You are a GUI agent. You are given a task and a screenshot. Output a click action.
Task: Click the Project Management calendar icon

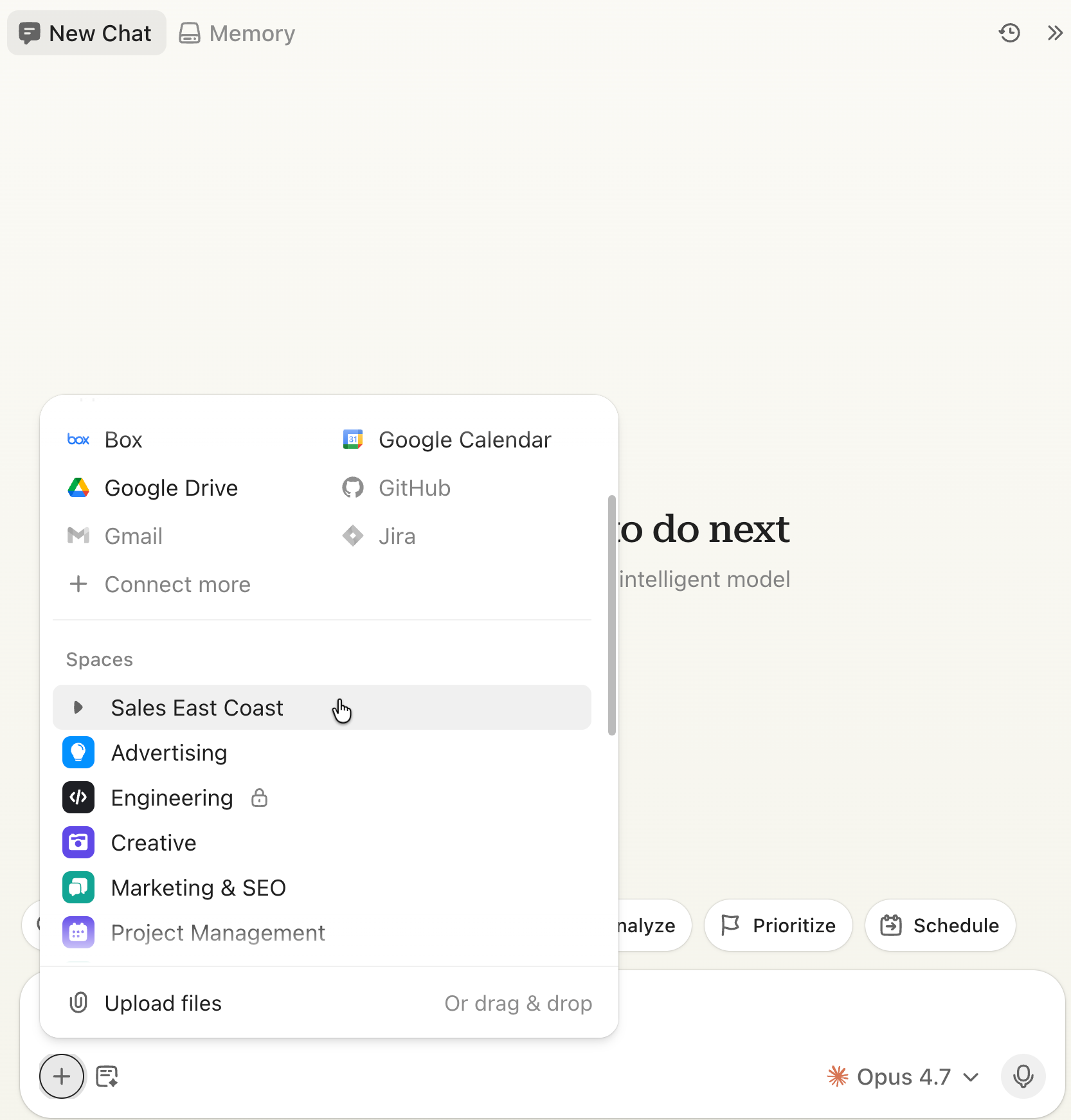click(78, 932)
